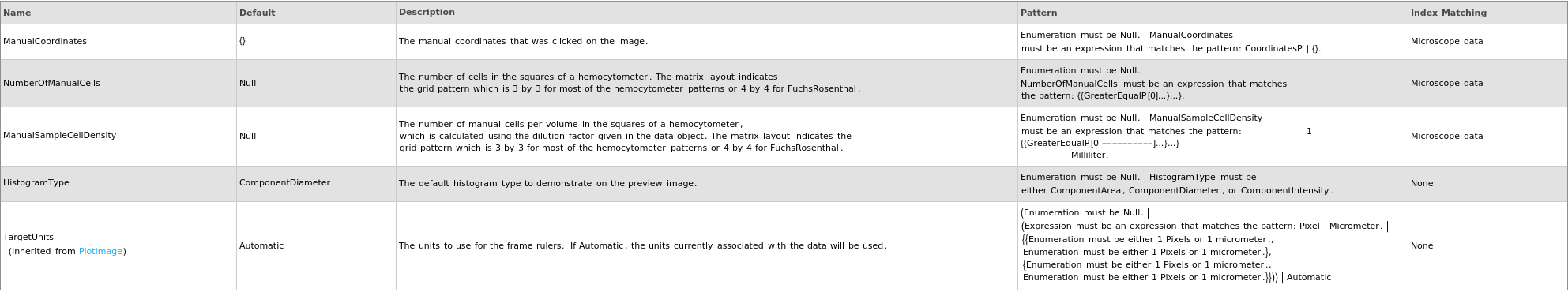Click the Null default of NumberOfManualCells

[247, 83]
